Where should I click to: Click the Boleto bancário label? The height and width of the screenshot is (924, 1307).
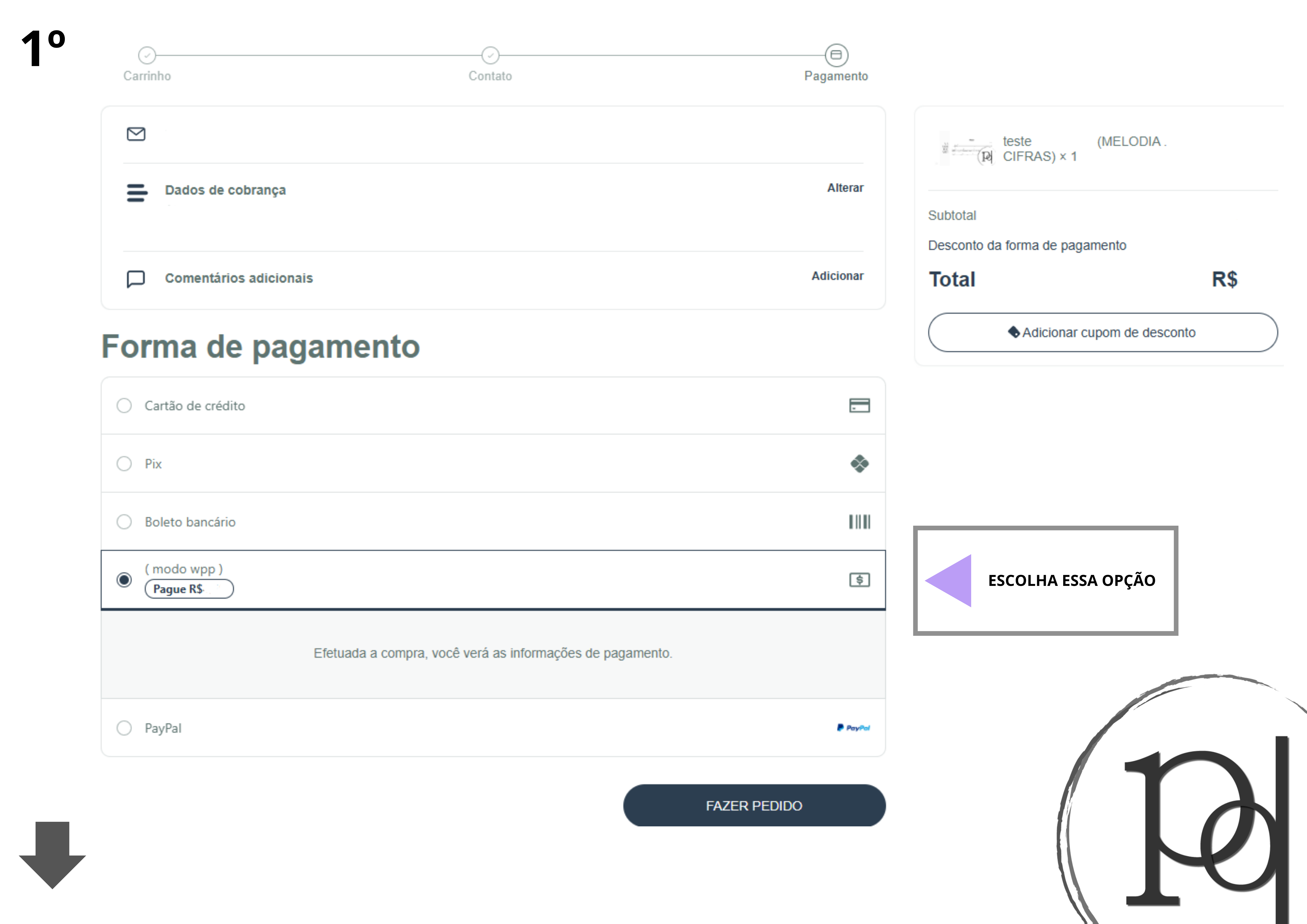[x=190, y=522]
